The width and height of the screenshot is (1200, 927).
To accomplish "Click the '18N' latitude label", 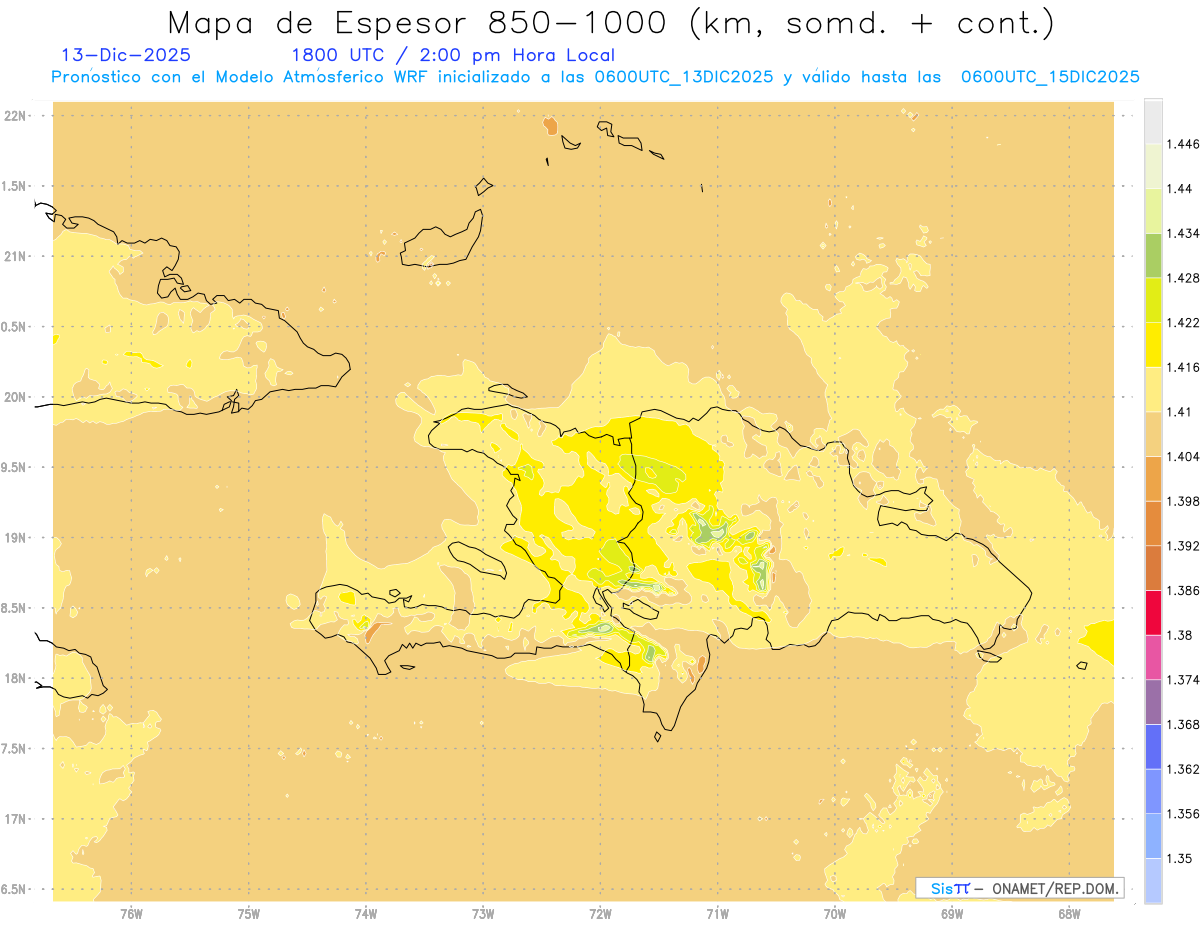I will pos(15,678).
